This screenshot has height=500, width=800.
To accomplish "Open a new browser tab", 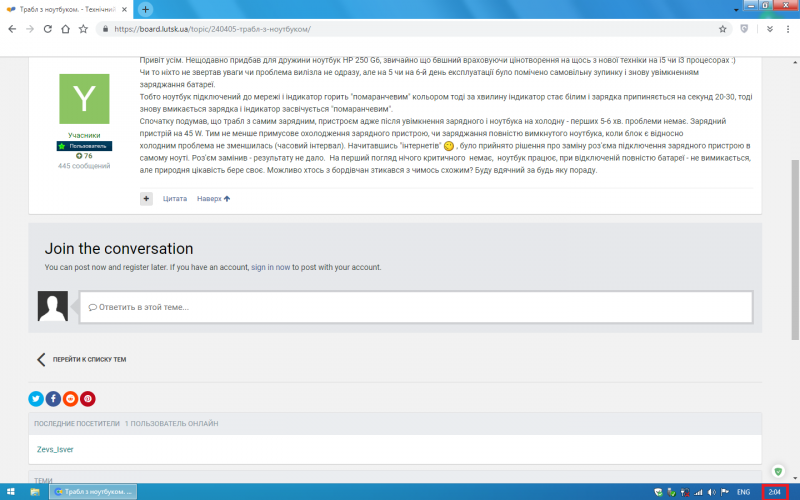I will pos(146,9).
